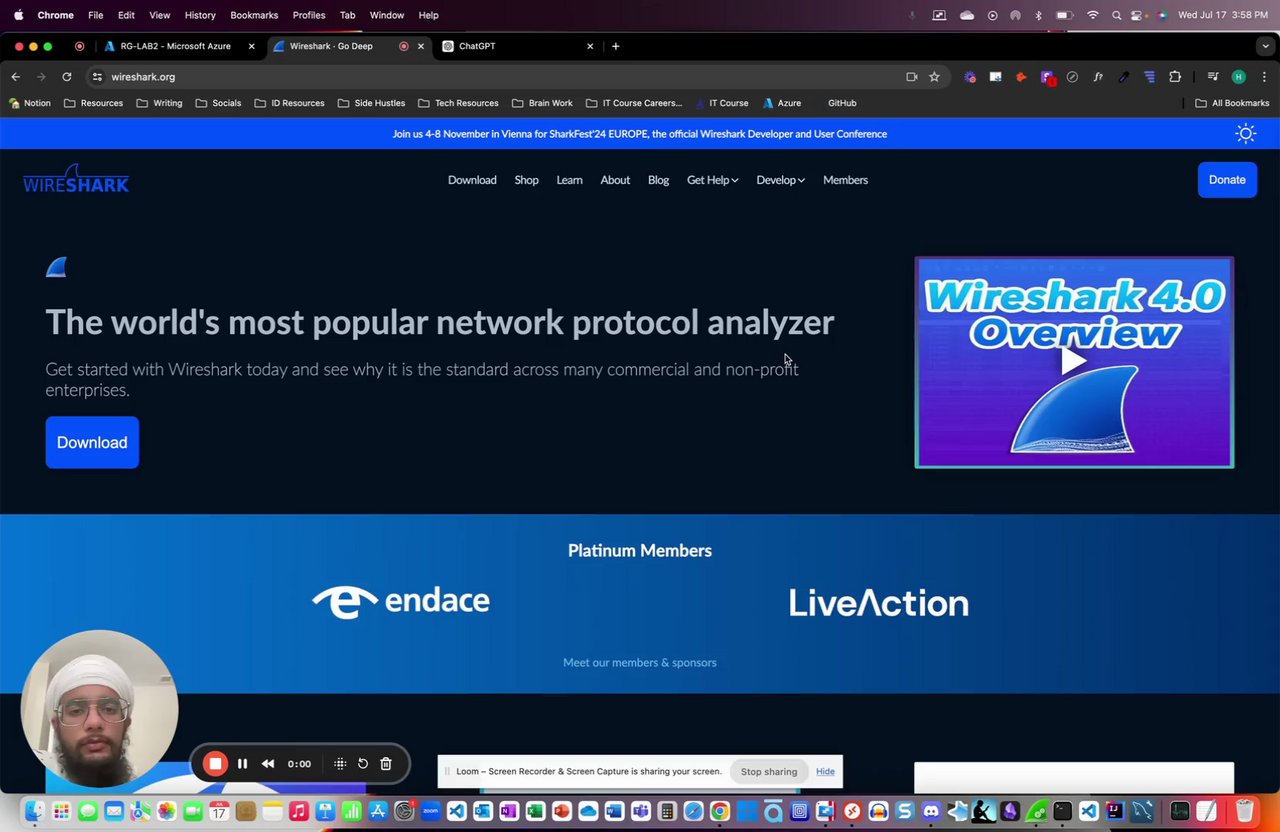Play the Wireshark 4.0 Overview video
This screenshot has height=832, width=1280.
pos(1074,362)
